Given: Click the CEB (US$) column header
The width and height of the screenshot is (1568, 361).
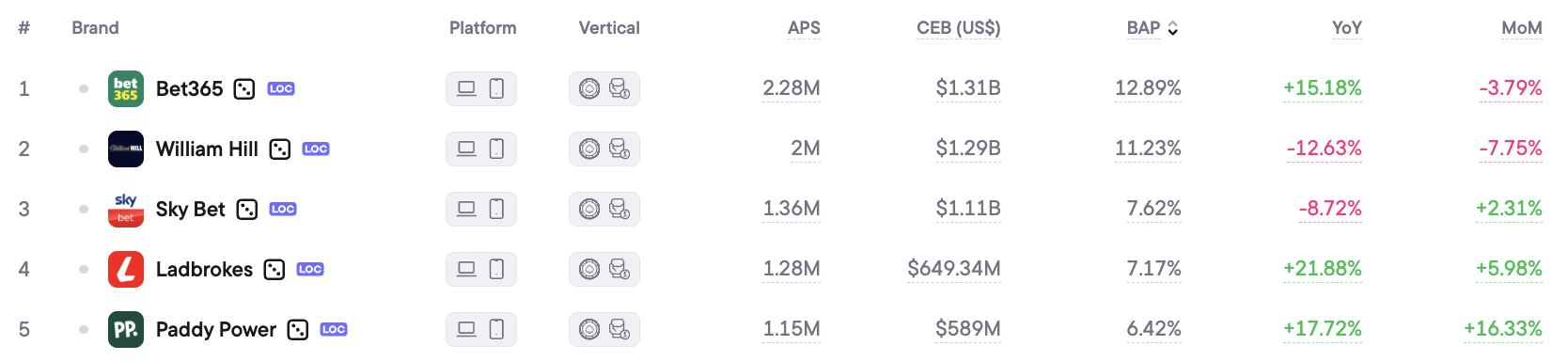Looking at the screenshot, I should (x=959, y=28).
